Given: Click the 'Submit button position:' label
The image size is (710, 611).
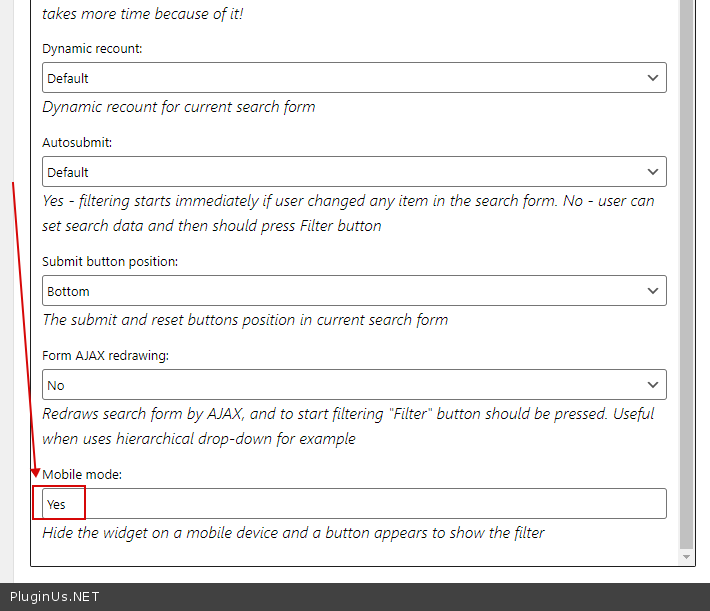Looking at the screenshot, I should pyautogui.click(x=110, y=261).
